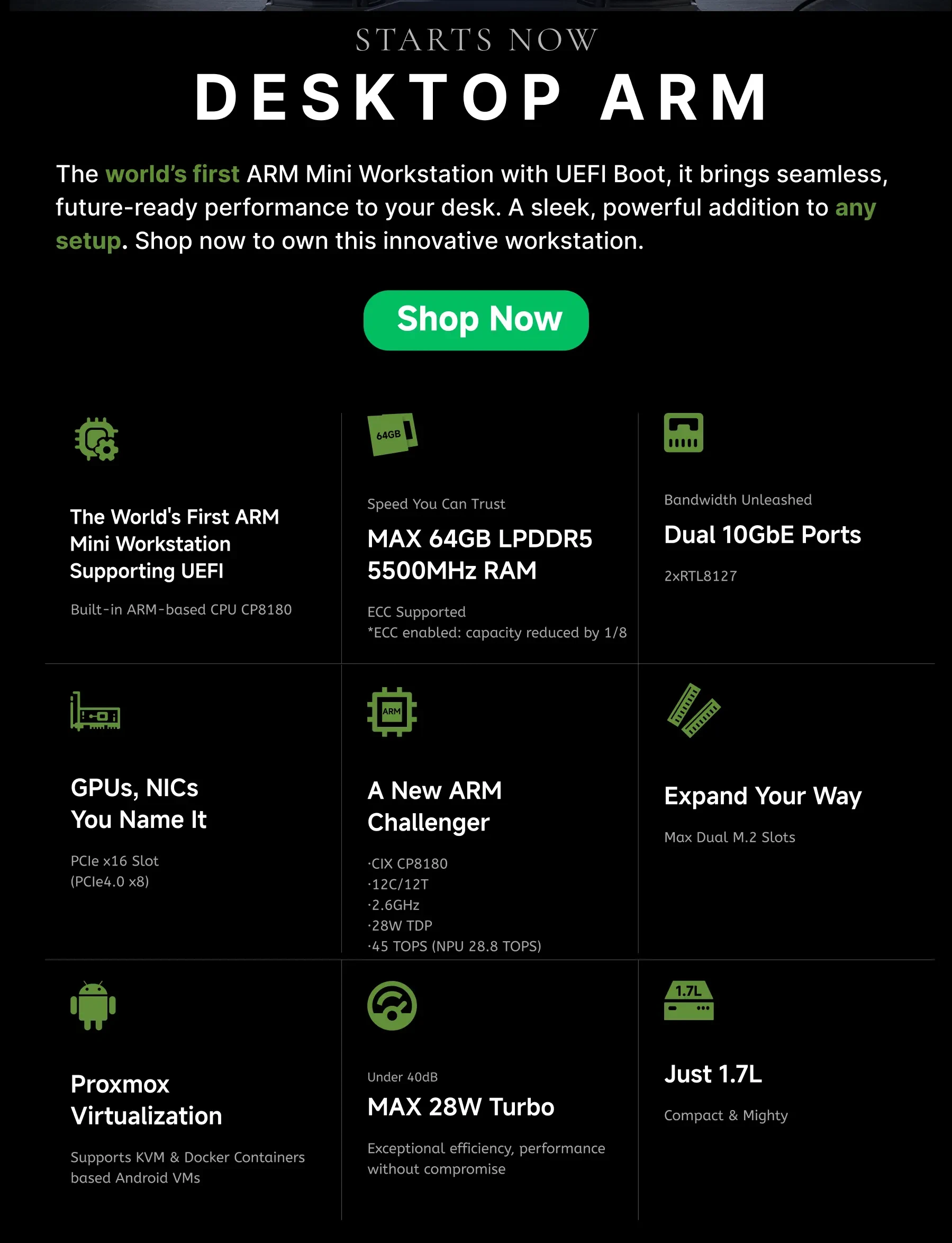Click the Ethernet port icon

tap(683, 433)
